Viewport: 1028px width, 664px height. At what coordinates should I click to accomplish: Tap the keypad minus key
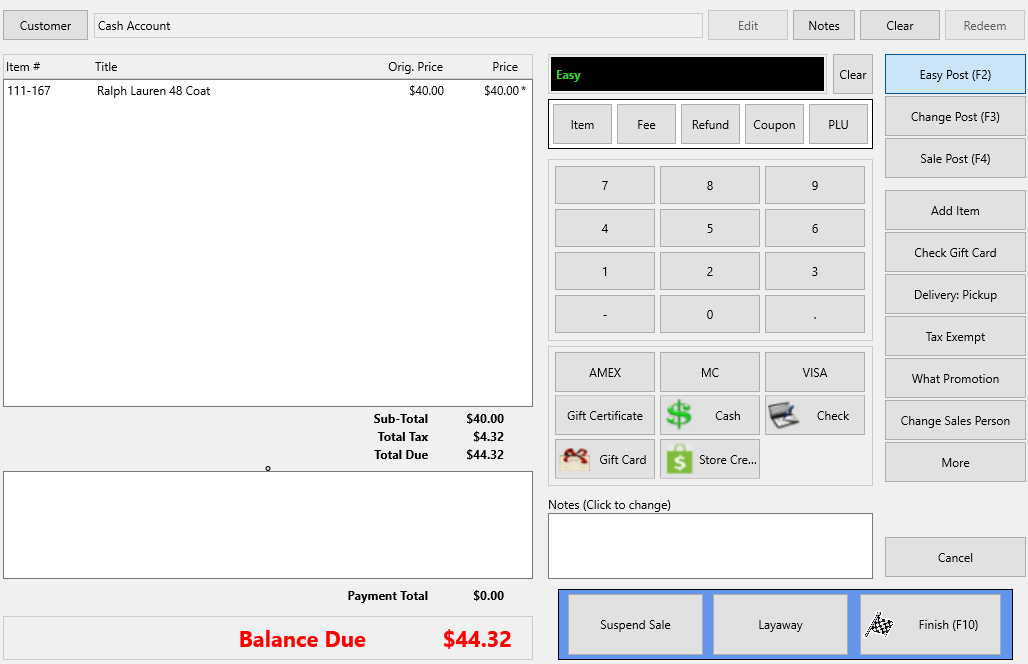pos(604,315)
